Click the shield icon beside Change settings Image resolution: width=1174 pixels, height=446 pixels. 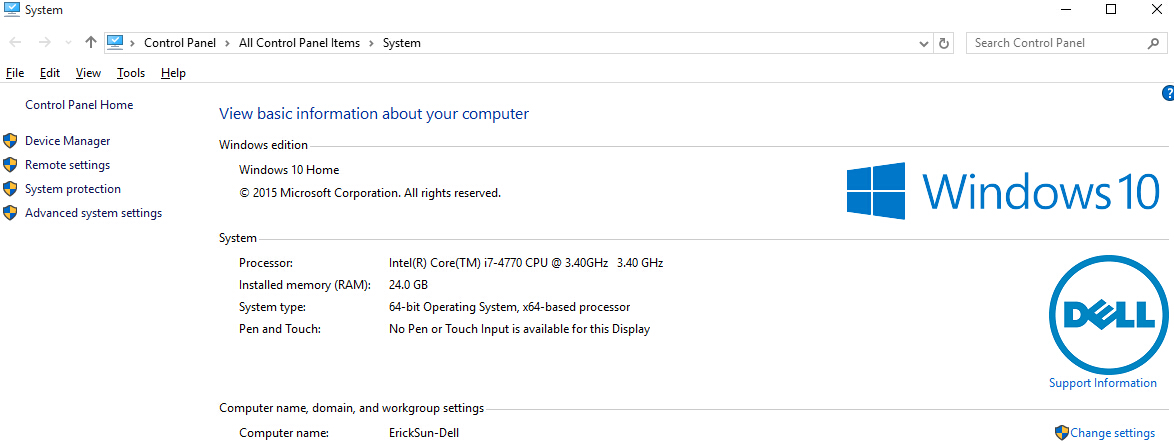(x=1062, y=433)
